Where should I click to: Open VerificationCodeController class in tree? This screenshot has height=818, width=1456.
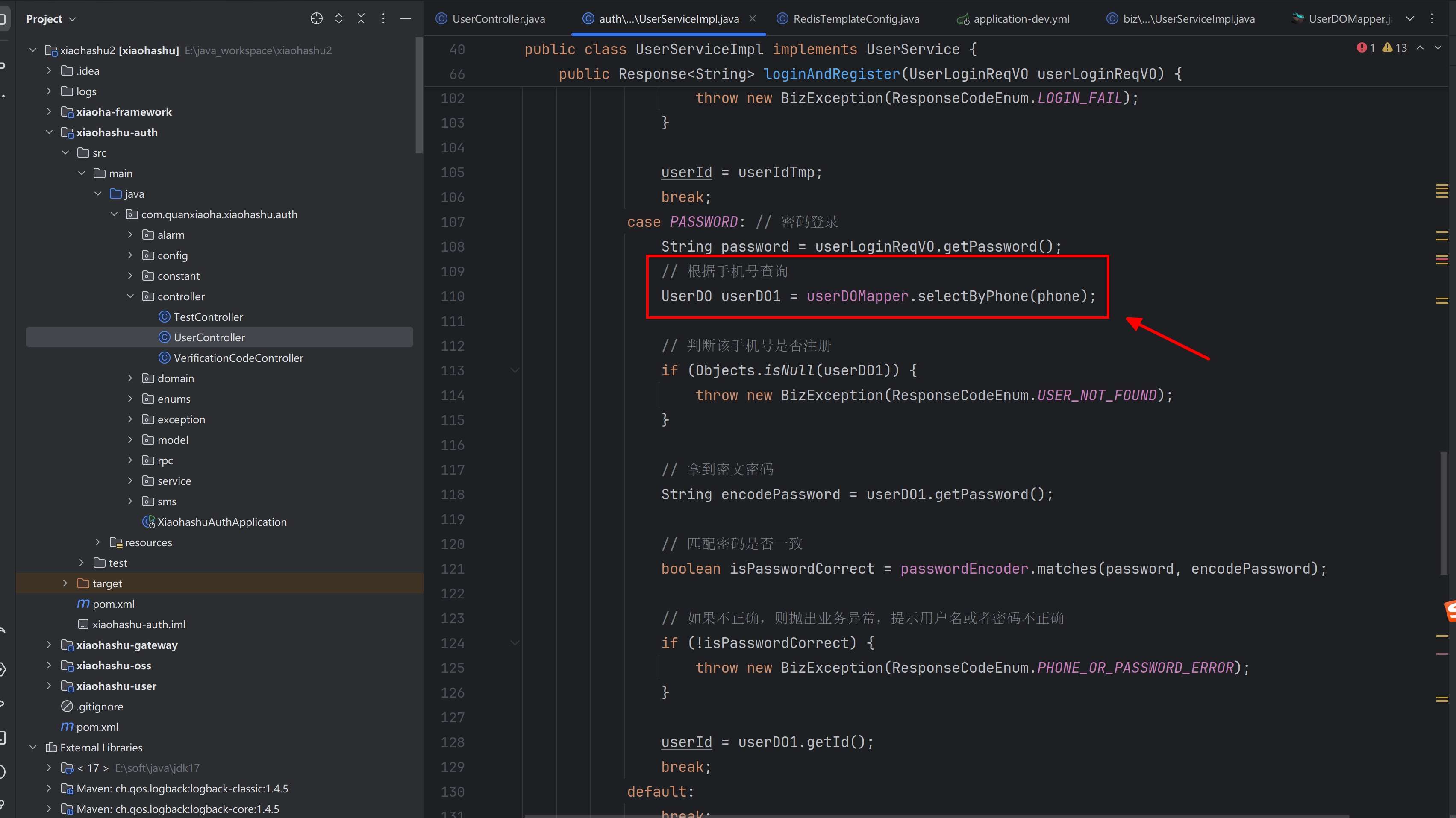tap(238, 358)
